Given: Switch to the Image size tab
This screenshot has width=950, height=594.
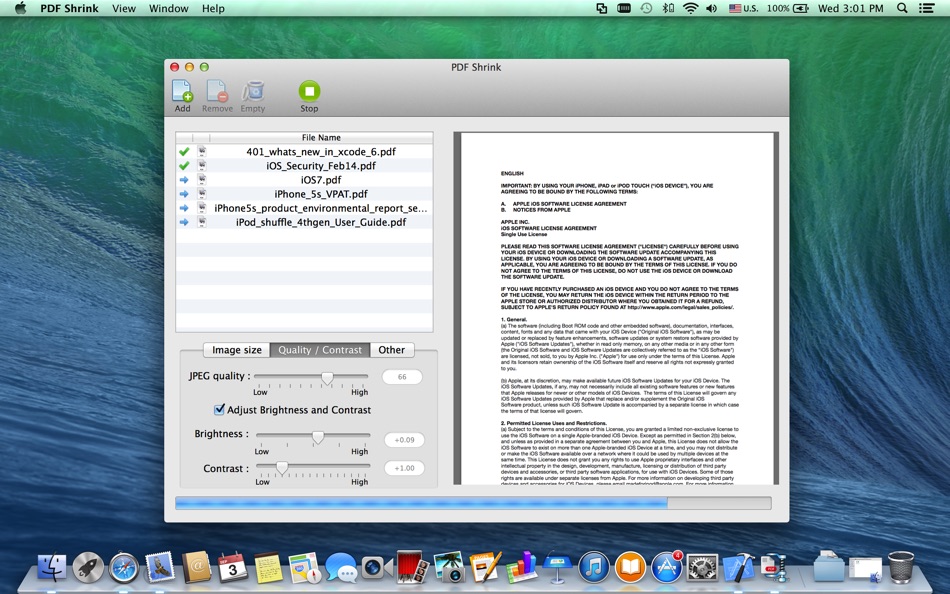Looking at the screenshot, I should (x=237, y=350).
